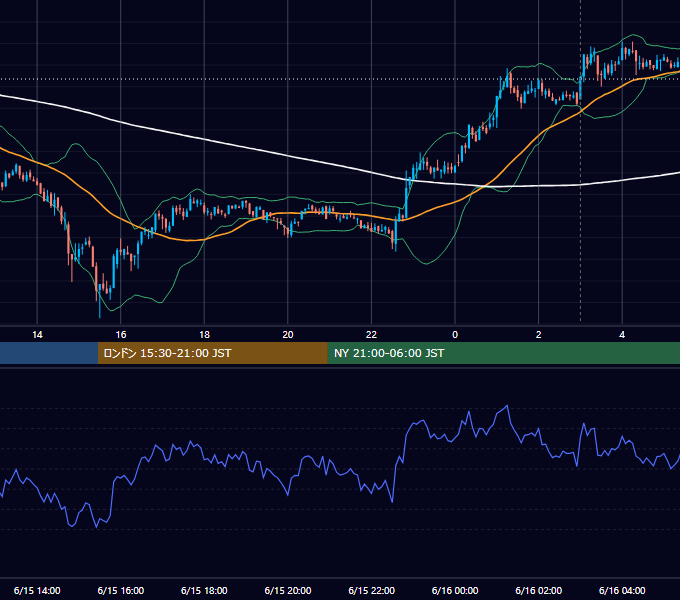The height and width of the screenshot is (600, 680).
Task: Click the 6/15 20:00 date label
Action: [288, 590]
